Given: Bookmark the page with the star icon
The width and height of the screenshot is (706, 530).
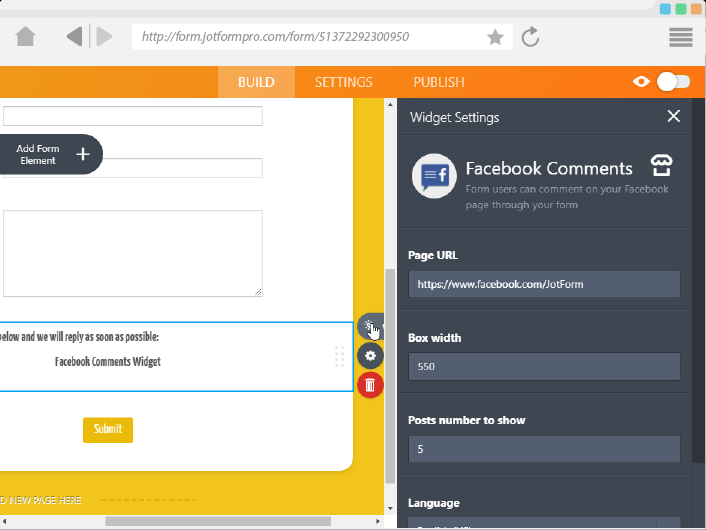Looking at the screenshot, I should [x=495, y=38].
